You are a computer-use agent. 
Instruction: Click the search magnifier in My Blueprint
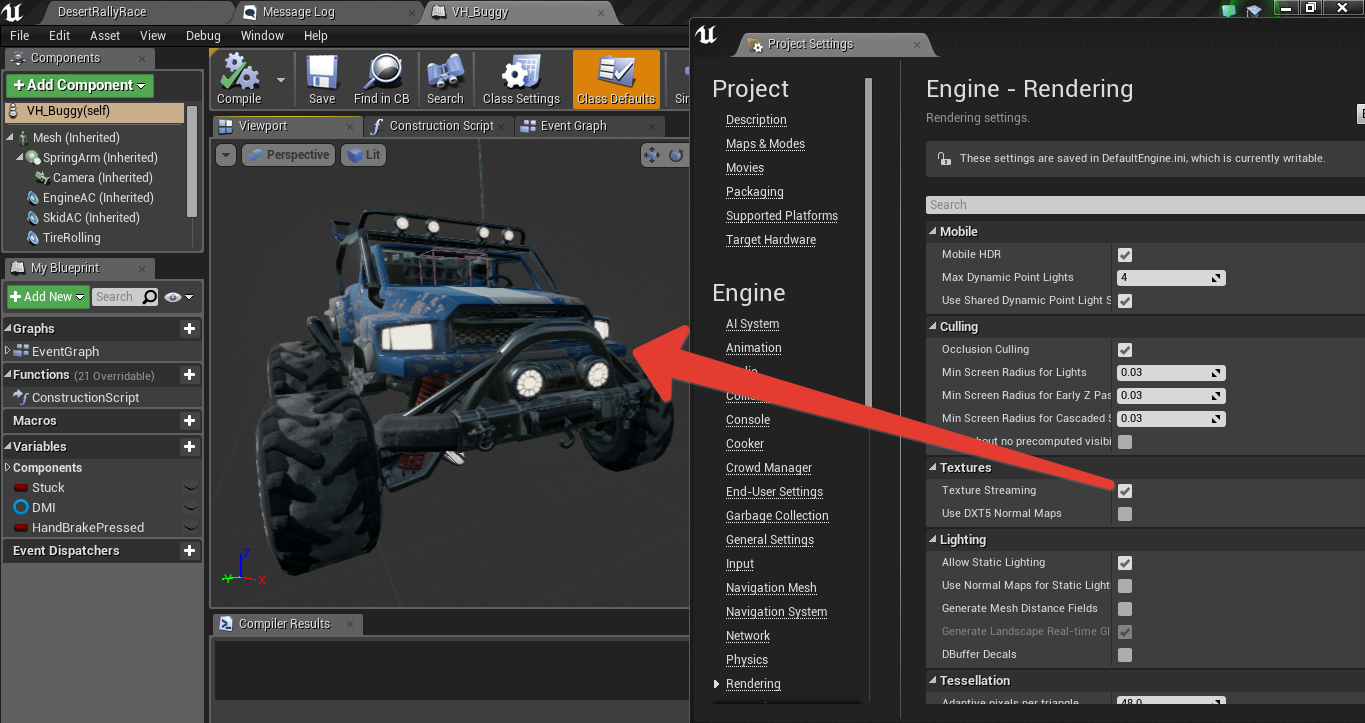click(150, 297)
